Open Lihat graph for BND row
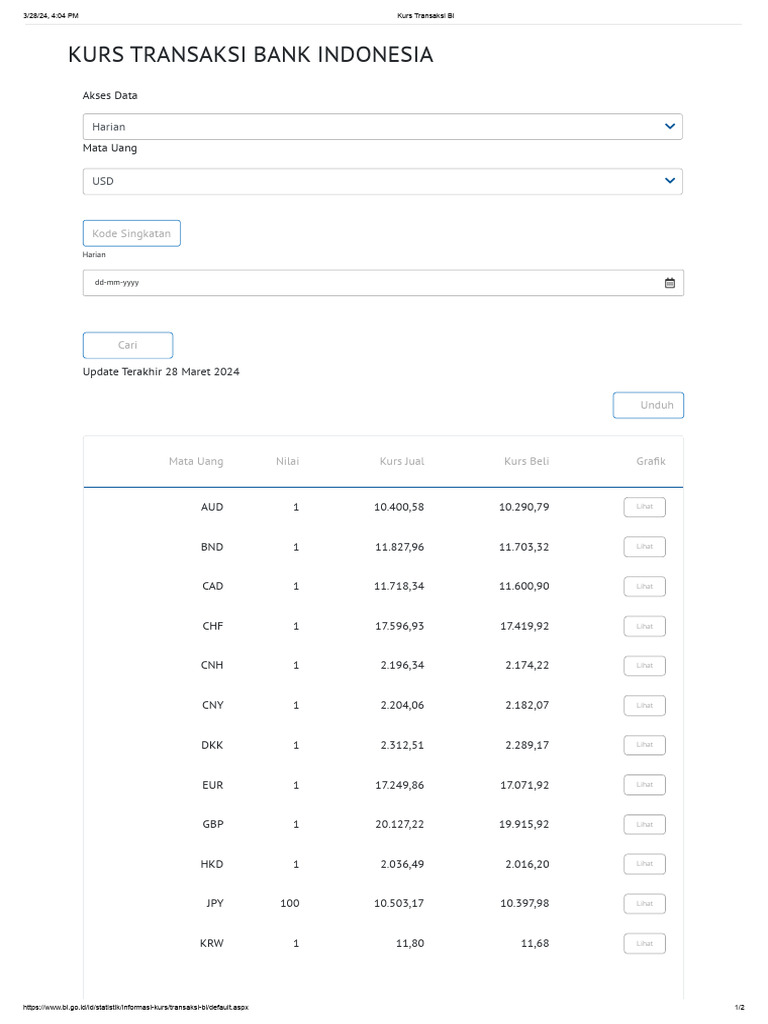 (x=644, y=547)
